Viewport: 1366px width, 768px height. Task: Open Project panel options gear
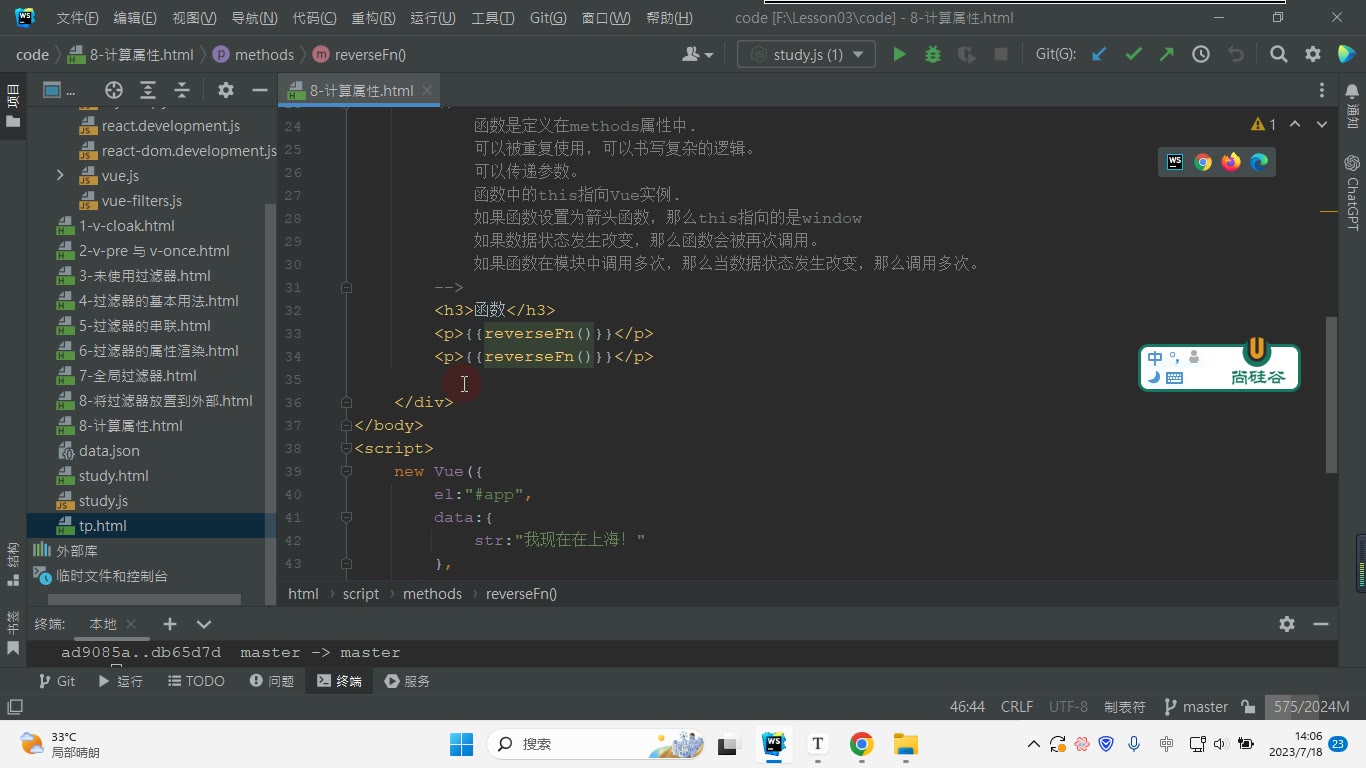click(x=226, y=90)
